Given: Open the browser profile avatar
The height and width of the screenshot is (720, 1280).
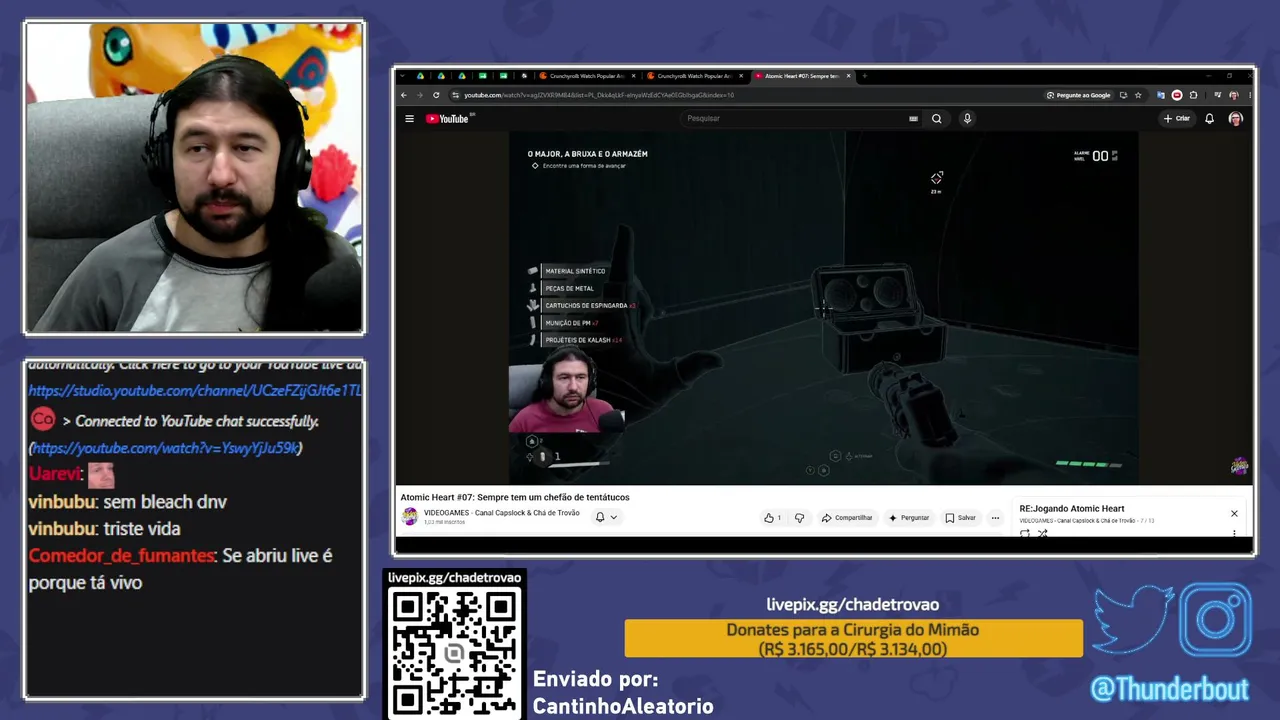Looking at the screenshot, I should 1233,95.
